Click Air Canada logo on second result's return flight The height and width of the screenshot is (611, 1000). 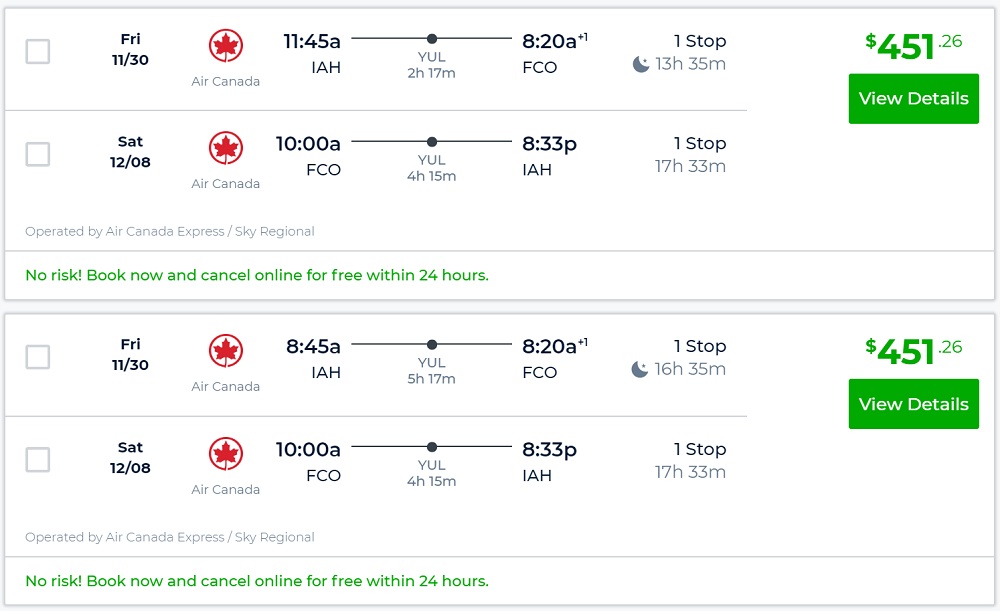click(x=226, y=454)
